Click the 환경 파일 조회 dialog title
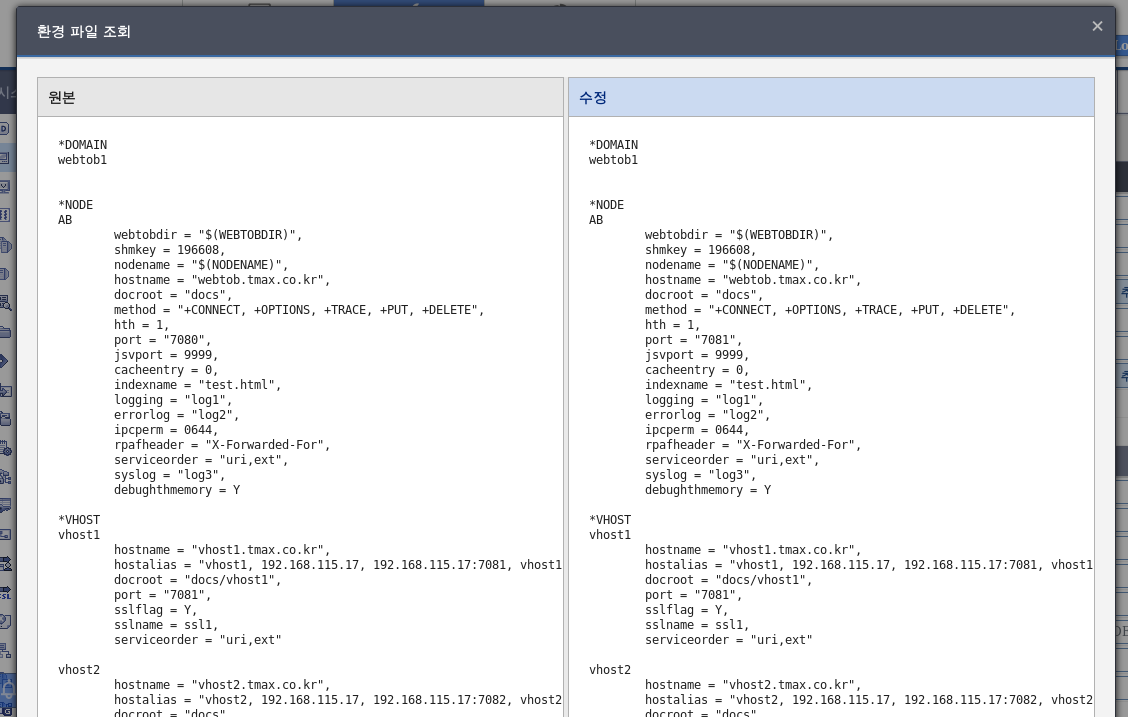 tap(83, 32)
